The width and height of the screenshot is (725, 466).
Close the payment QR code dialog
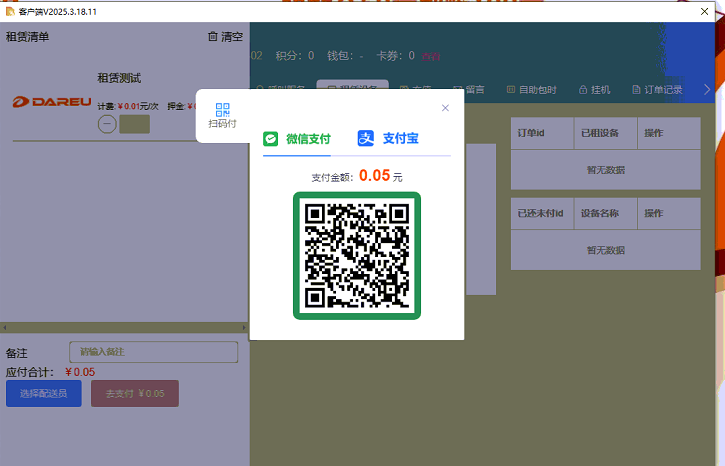click(x=445, y=108)
